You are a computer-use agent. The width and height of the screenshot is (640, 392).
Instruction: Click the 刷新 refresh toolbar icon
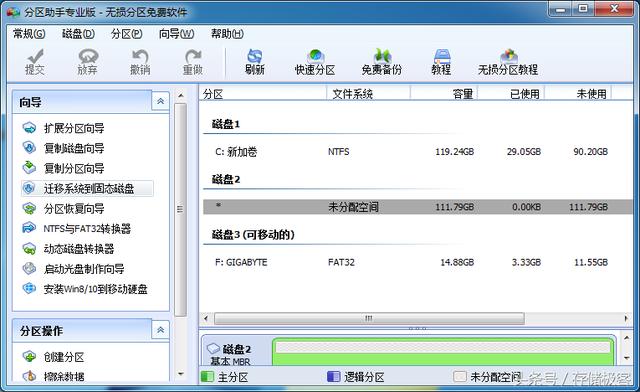(x=255, y=62)
